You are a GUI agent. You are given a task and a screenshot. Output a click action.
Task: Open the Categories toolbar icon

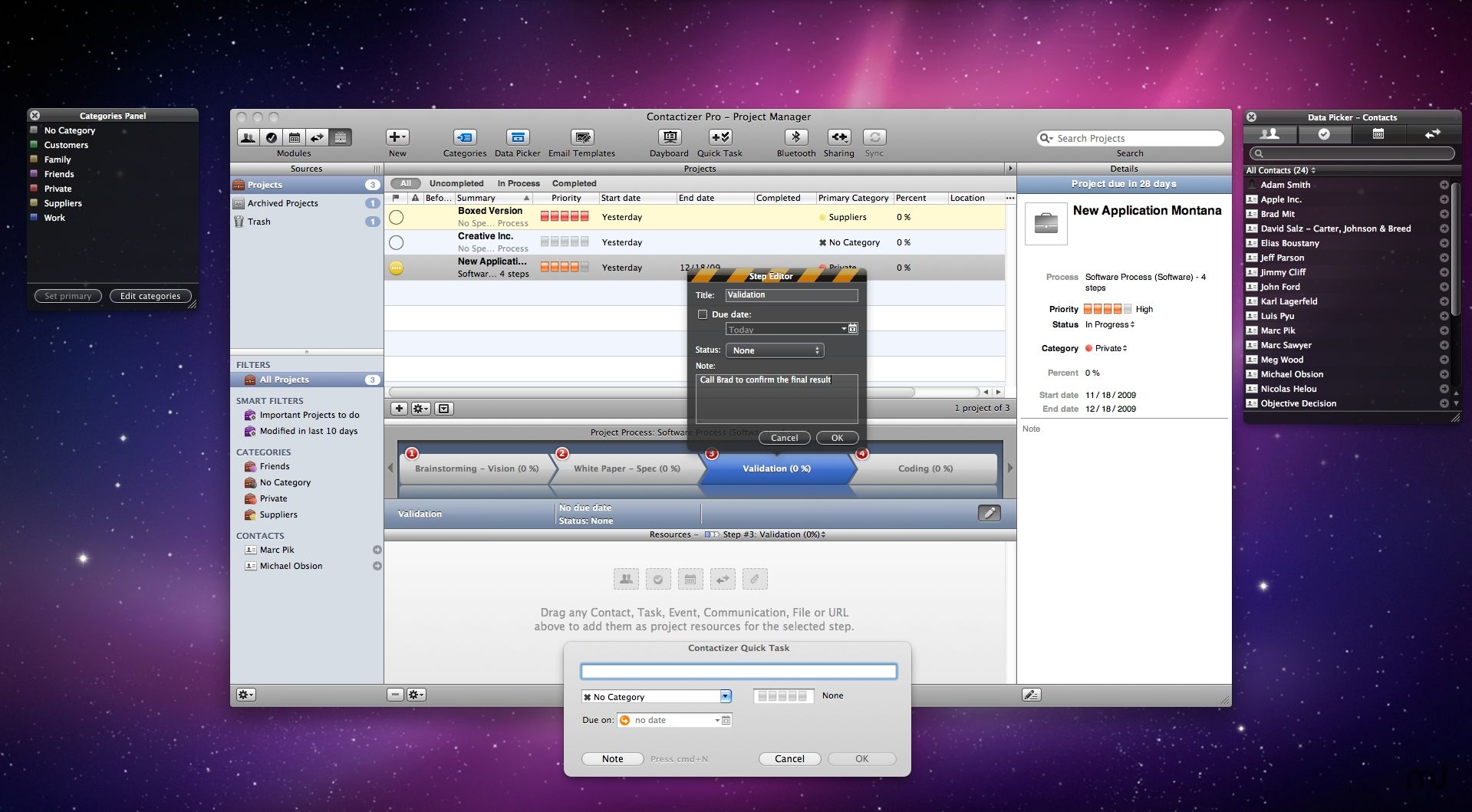click(x=465, y=137)
